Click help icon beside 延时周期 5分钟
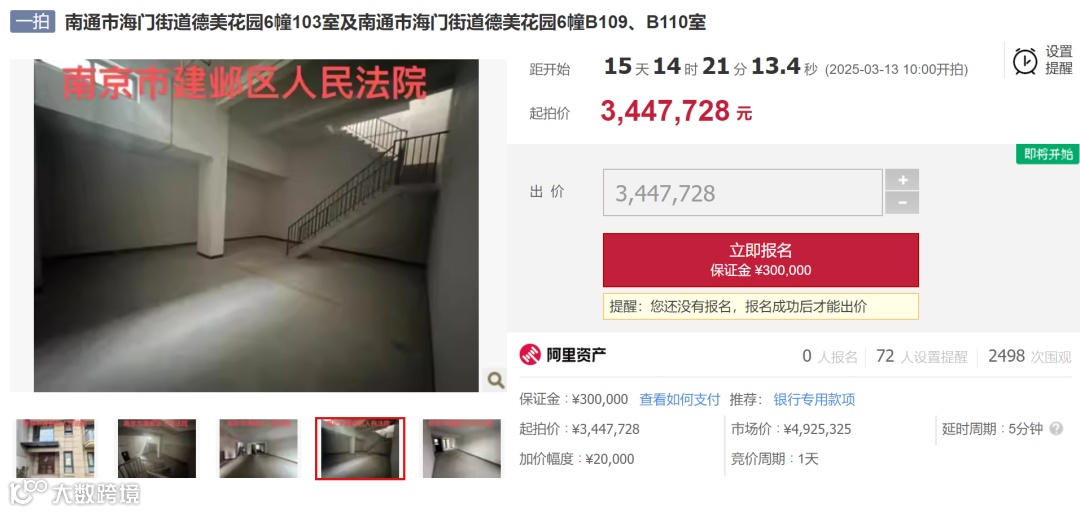This screenshot has width=1080, height=513. coord(1055,429)
